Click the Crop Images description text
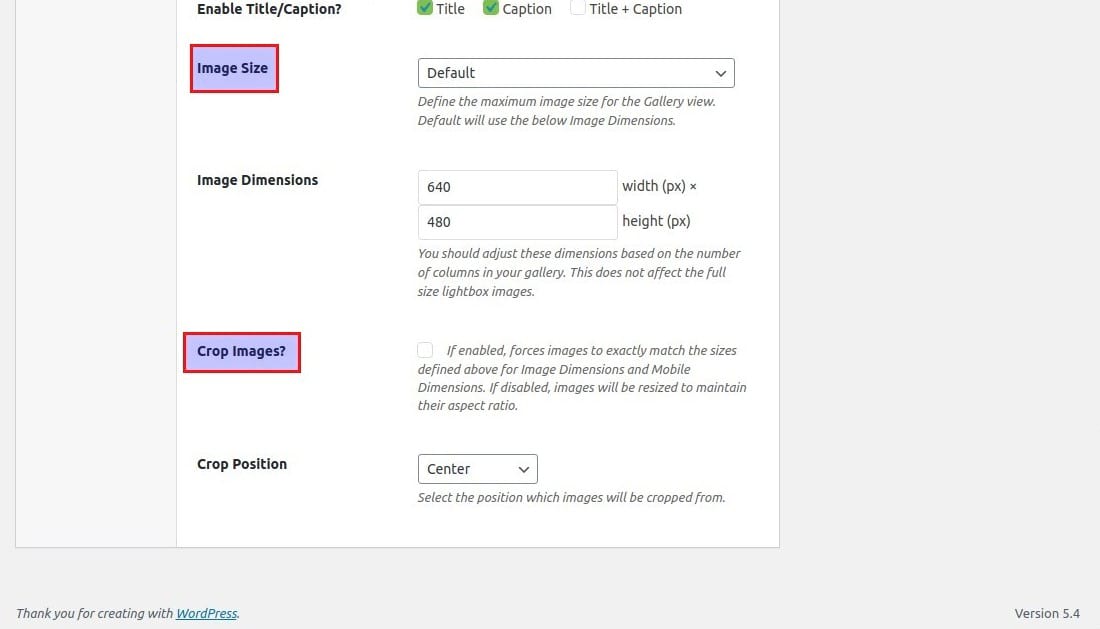Viewport: 1100px width, 629px height. tap(582, 378)
